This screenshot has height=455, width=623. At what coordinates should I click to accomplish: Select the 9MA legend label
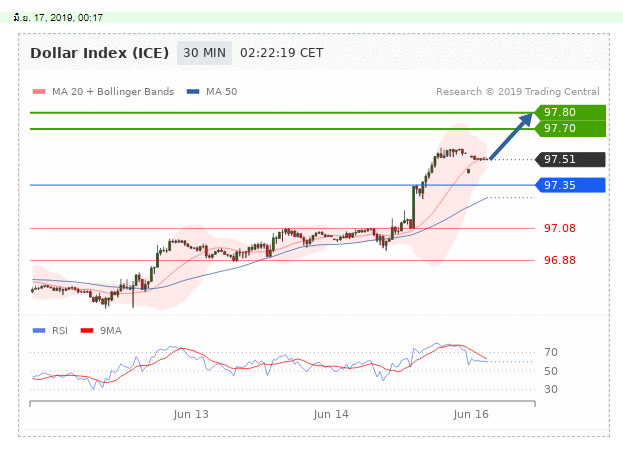pyautogui.click(x=111, y=331)
